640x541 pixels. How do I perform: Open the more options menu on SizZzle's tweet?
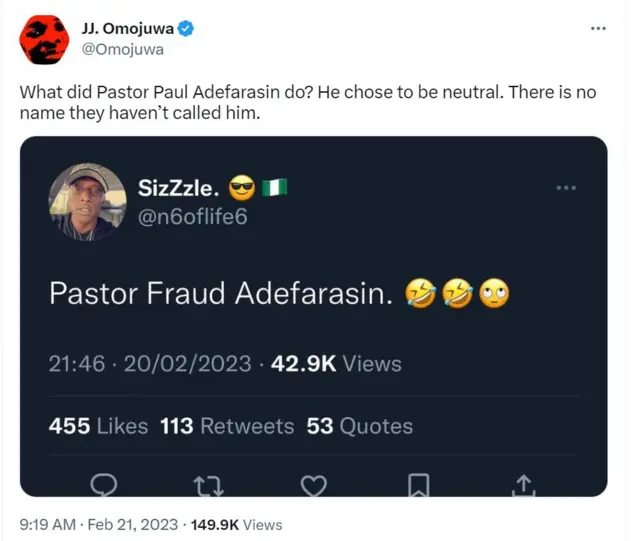pyautogui.click(x=565, y=187)
